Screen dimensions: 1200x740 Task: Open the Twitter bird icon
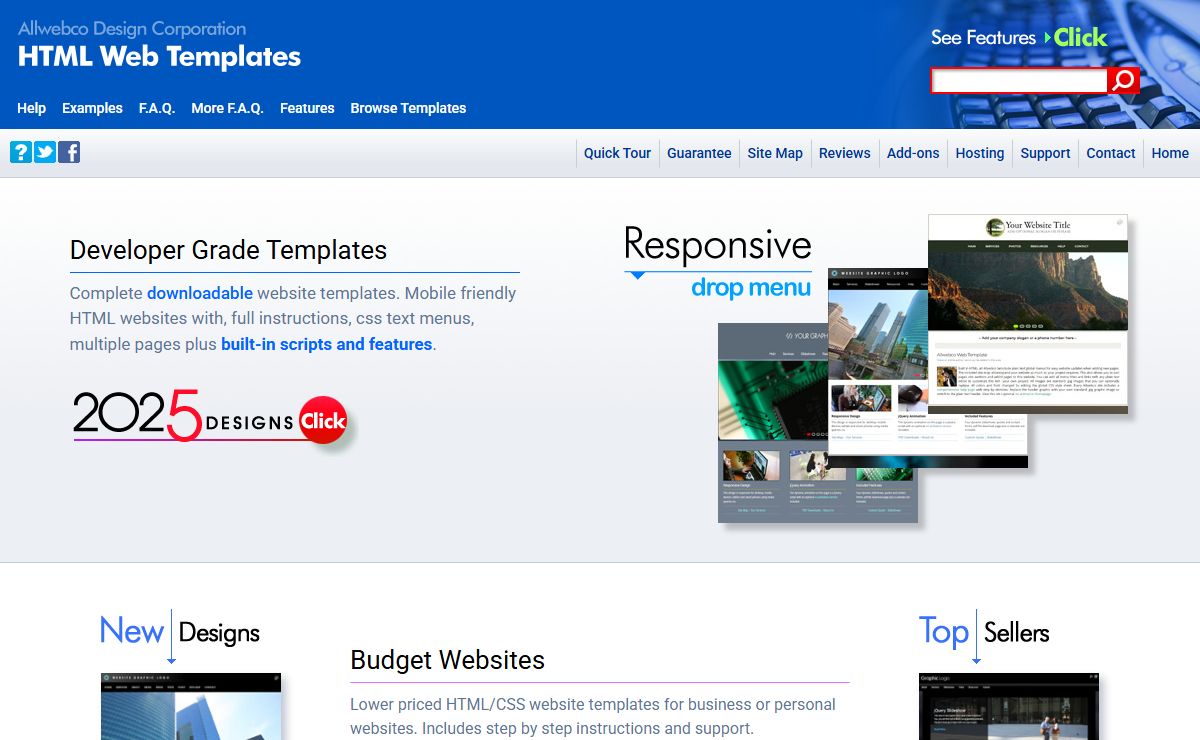[45, 152]
